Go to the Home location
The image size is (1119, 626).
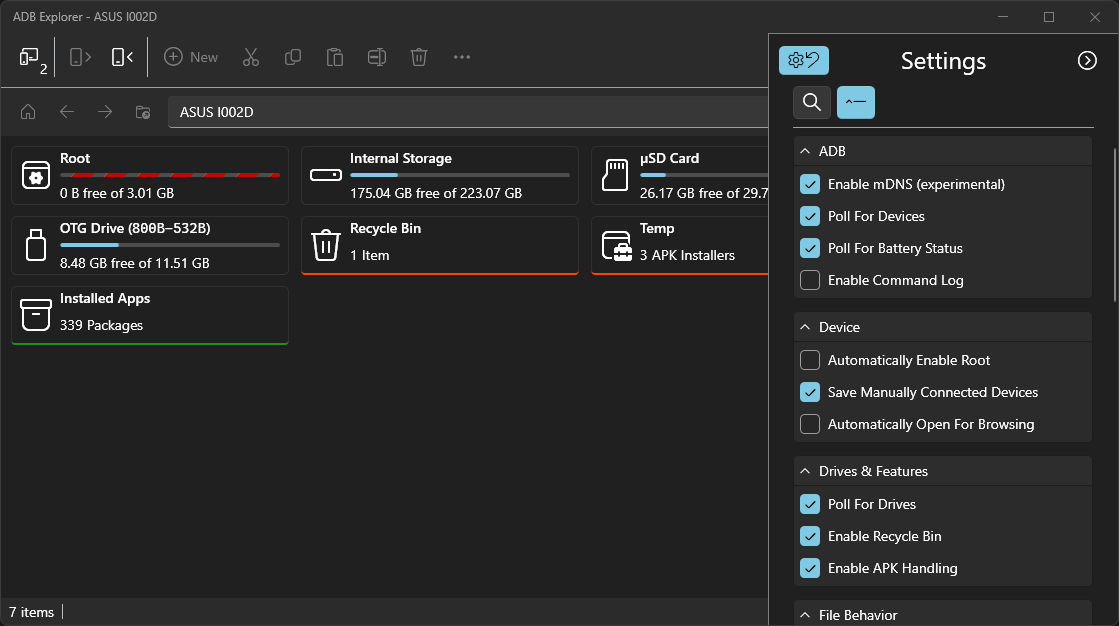[x=28, y=112]
